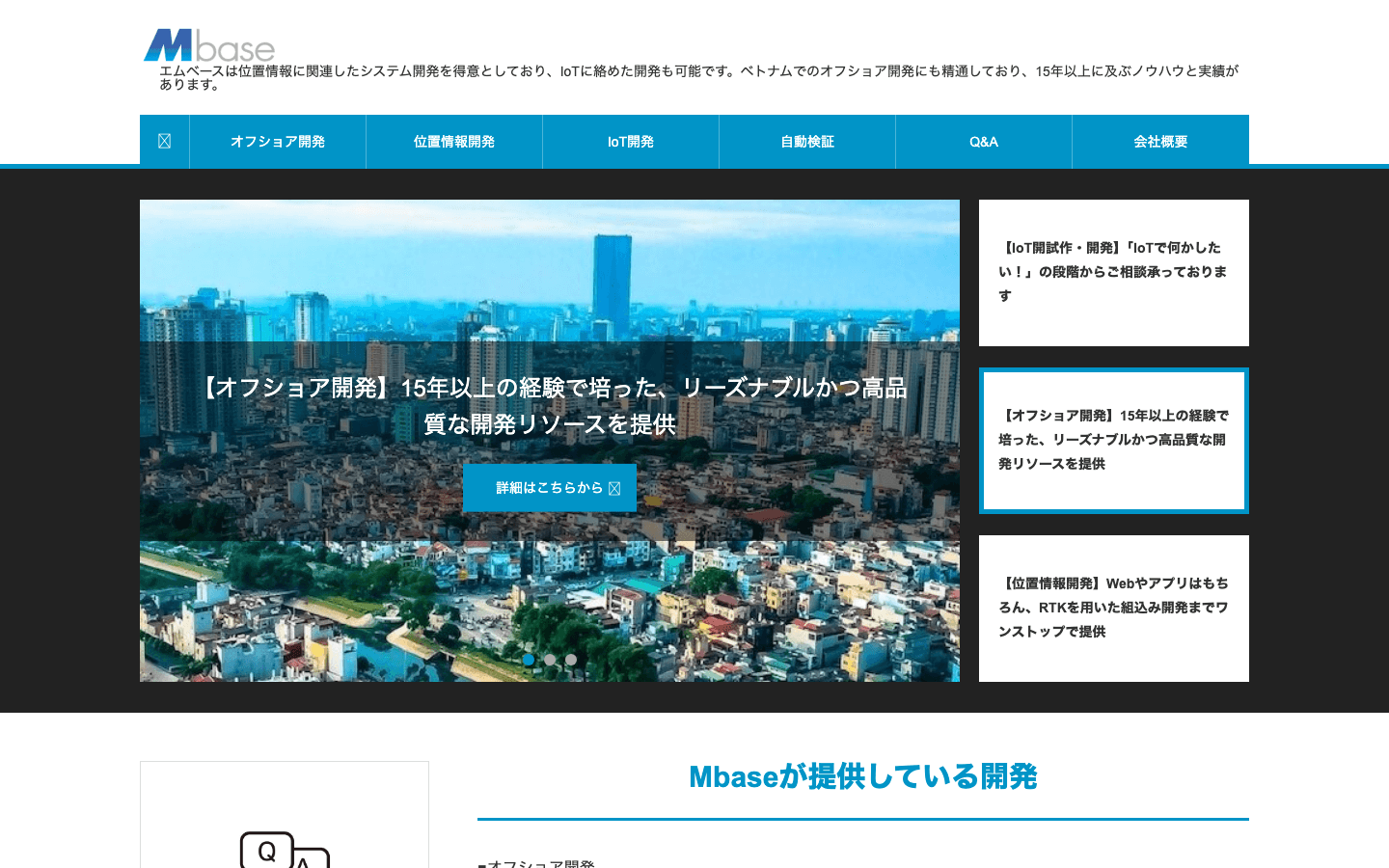Click the ■オフショア開発 section text
This screenshot has width=1389, height=868.
click(x=536, y=863)
